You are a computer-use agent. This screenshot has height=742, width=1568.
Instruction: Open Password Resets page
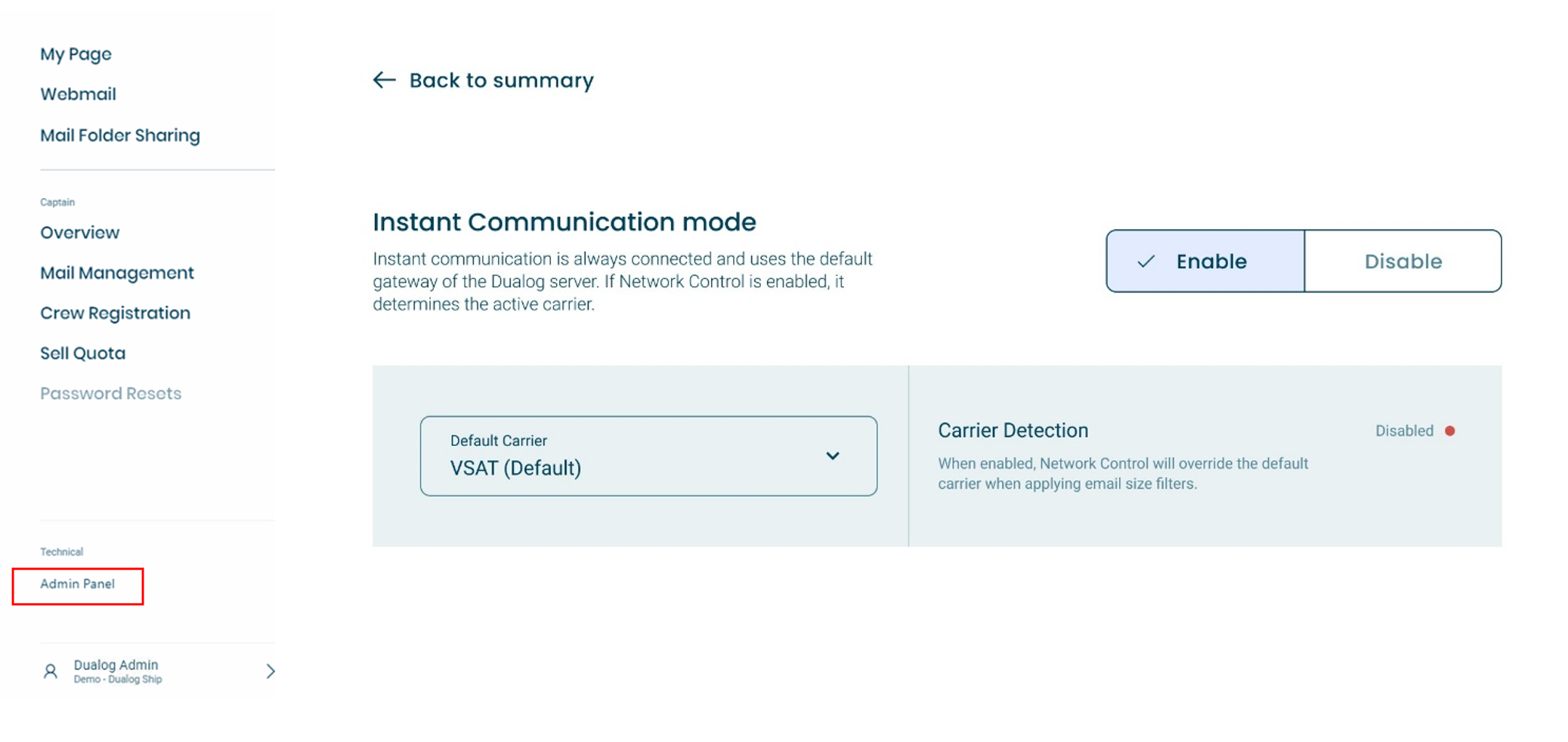110,394
